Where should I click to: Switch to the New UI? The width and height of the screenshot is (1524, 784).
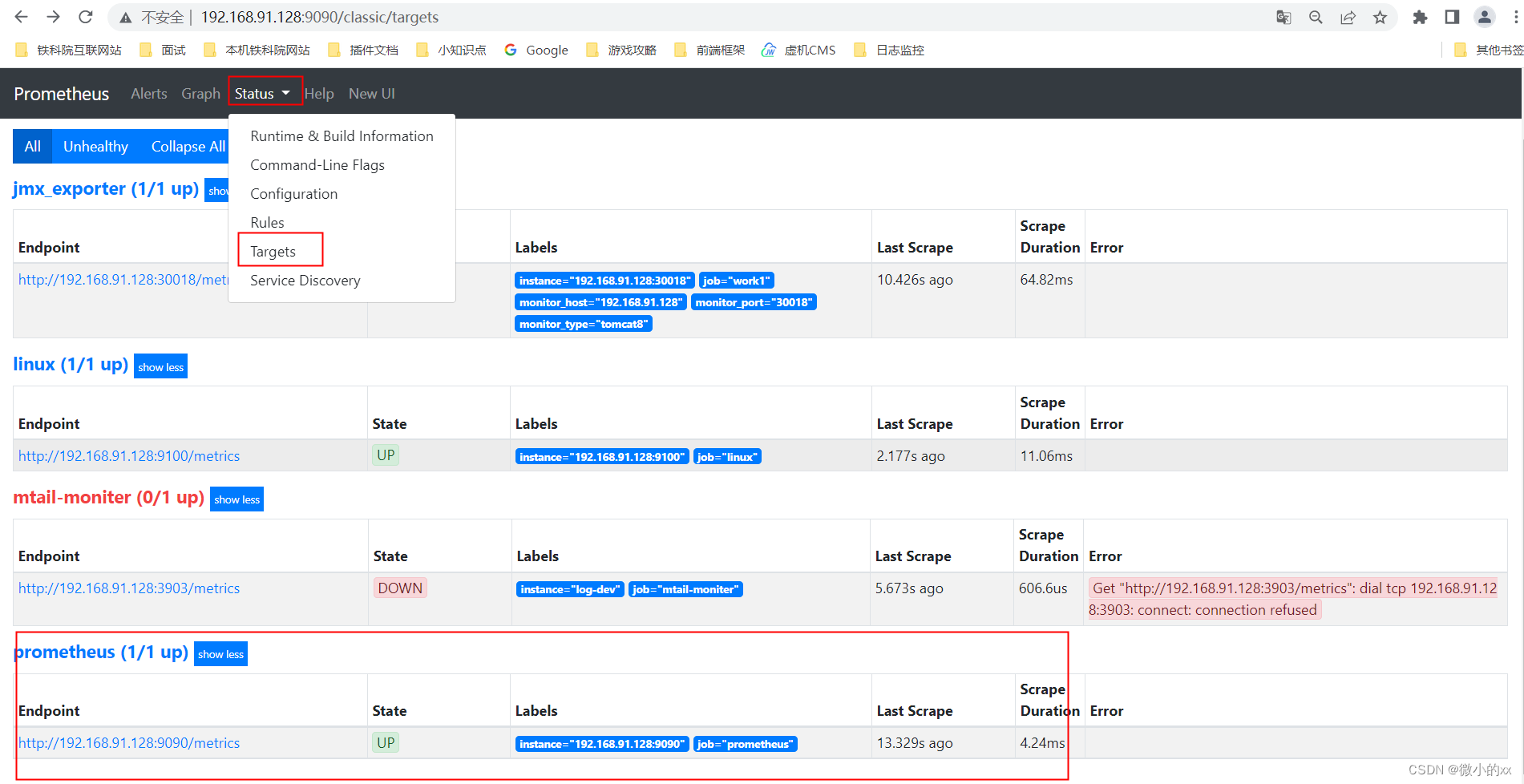coord(372,94)
